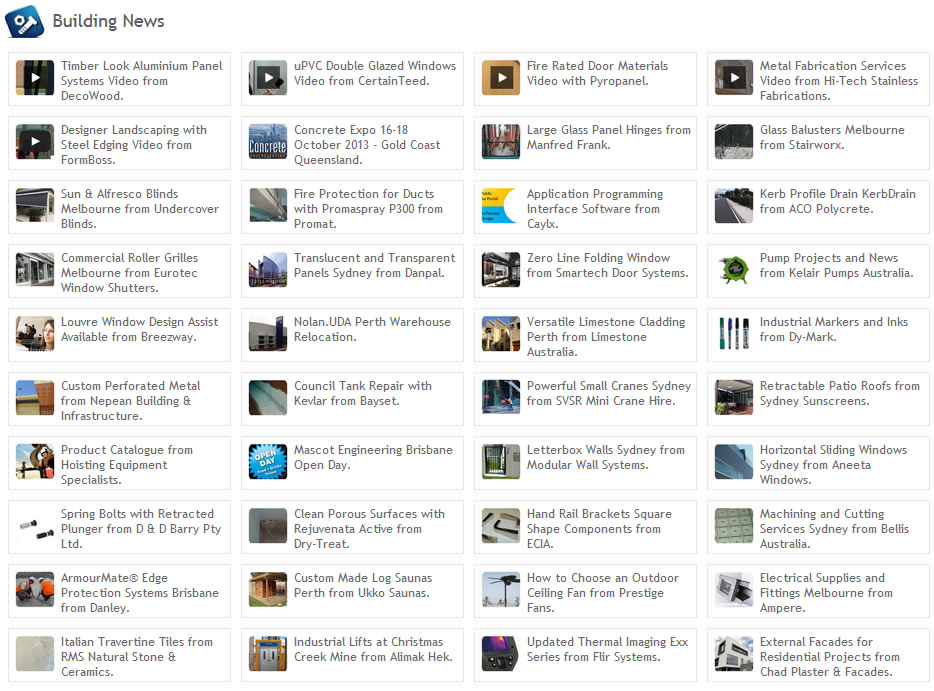The image size is (934, 691).
Task: Follow the Fire Rated Door Materials Pyropanel link
Action: click(597, 73)
